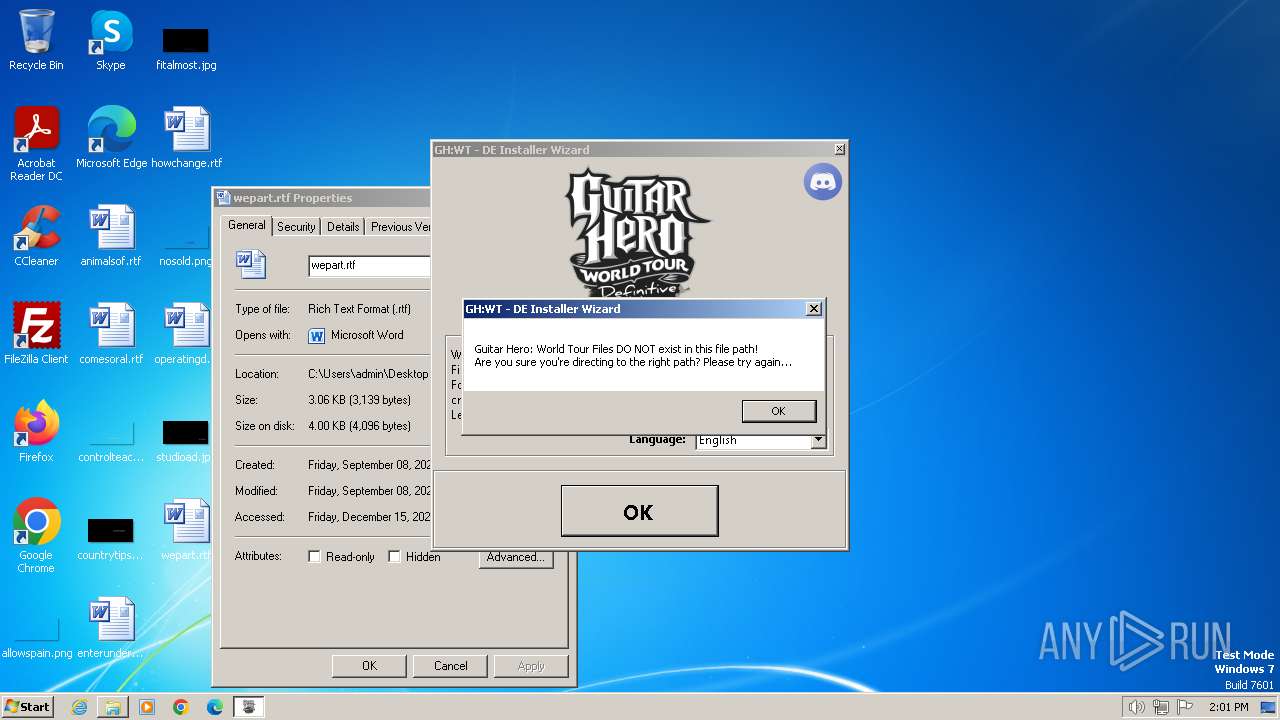Image resolution: width=1280 pixels, height=720 pixels.
Task: Open the Windows Start menu
Action: [x=28, y=707]
